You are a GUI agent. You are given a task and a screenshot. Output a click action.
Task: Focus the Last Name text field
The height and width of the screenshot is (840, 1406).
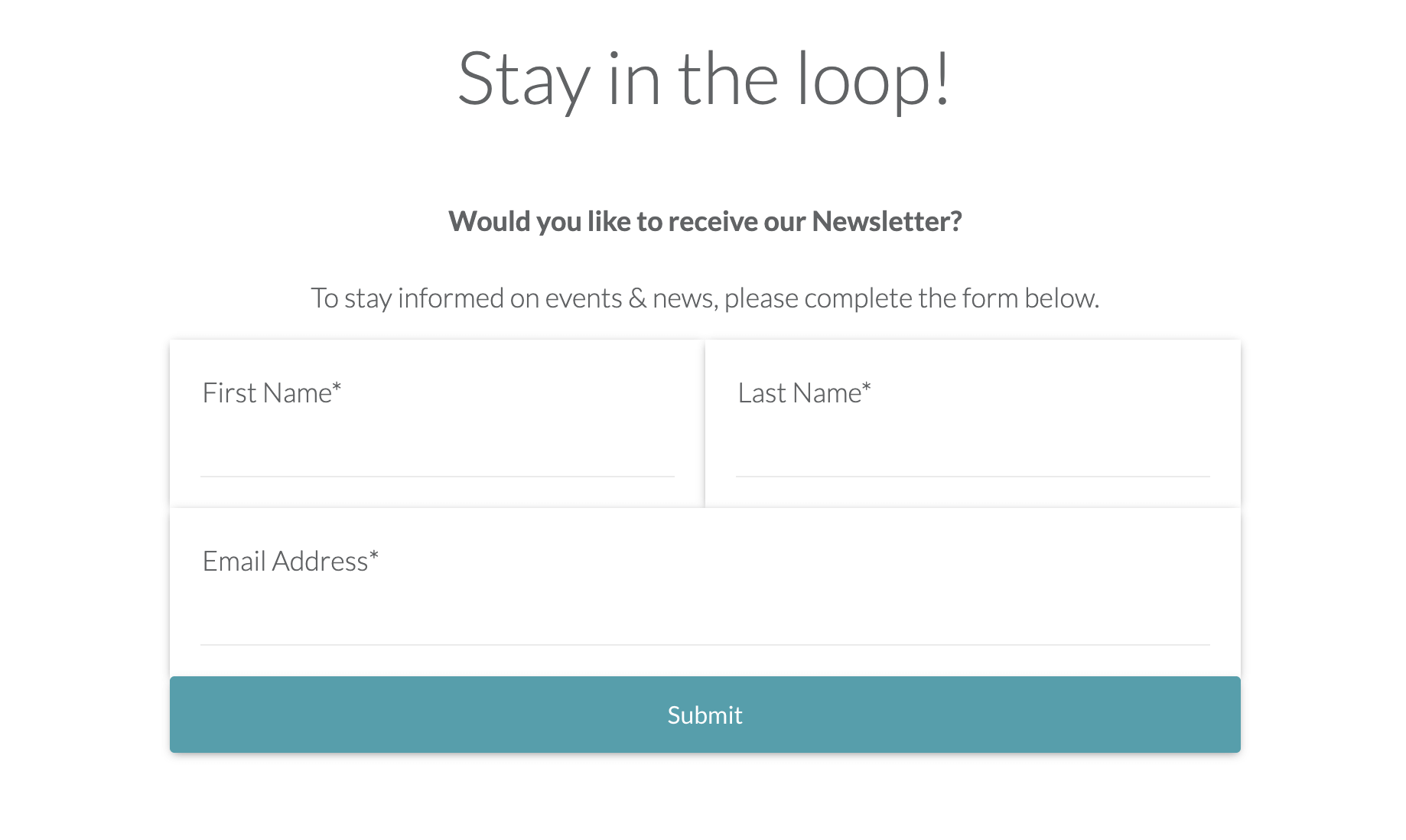point(972,451)
